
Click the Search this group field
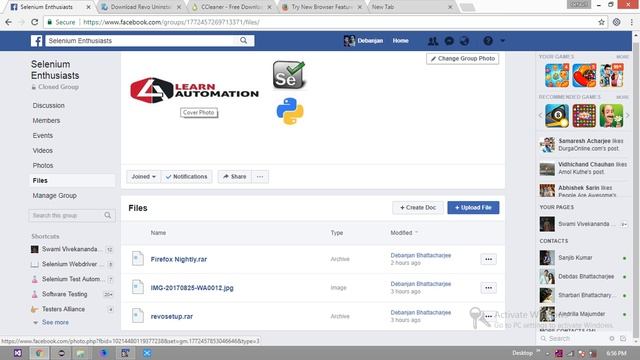coord(72,216)
